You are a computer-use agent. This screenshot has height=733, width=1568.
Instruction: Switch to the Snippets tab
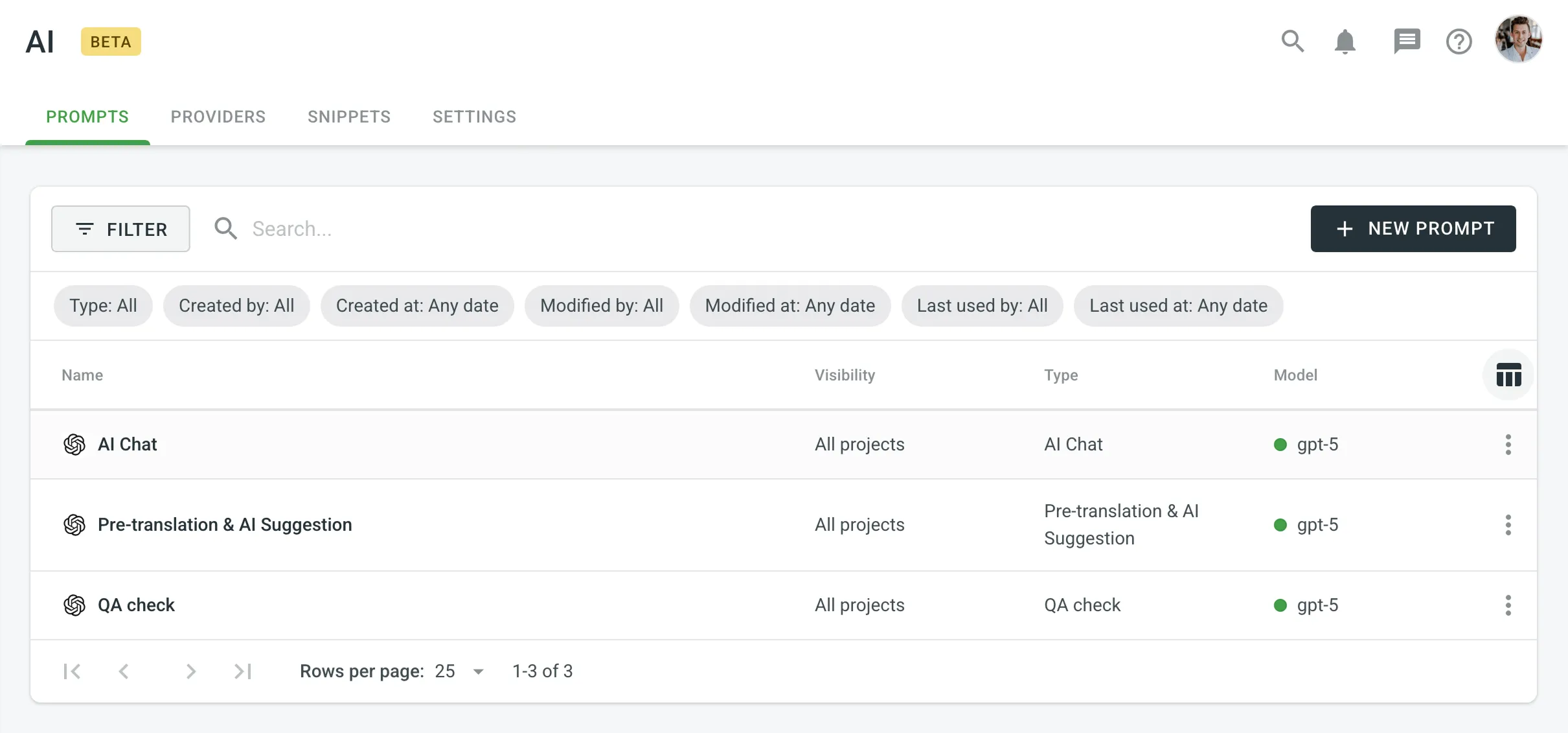click(349, 117)
